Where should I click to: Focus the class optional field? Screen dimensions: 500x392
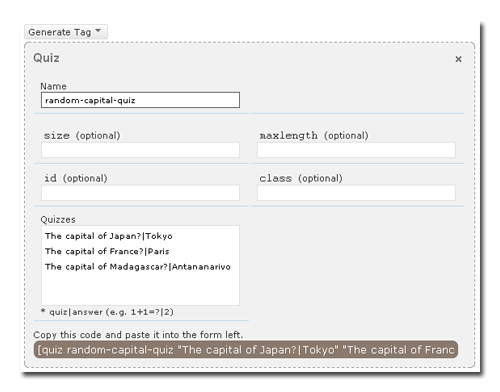356,193
